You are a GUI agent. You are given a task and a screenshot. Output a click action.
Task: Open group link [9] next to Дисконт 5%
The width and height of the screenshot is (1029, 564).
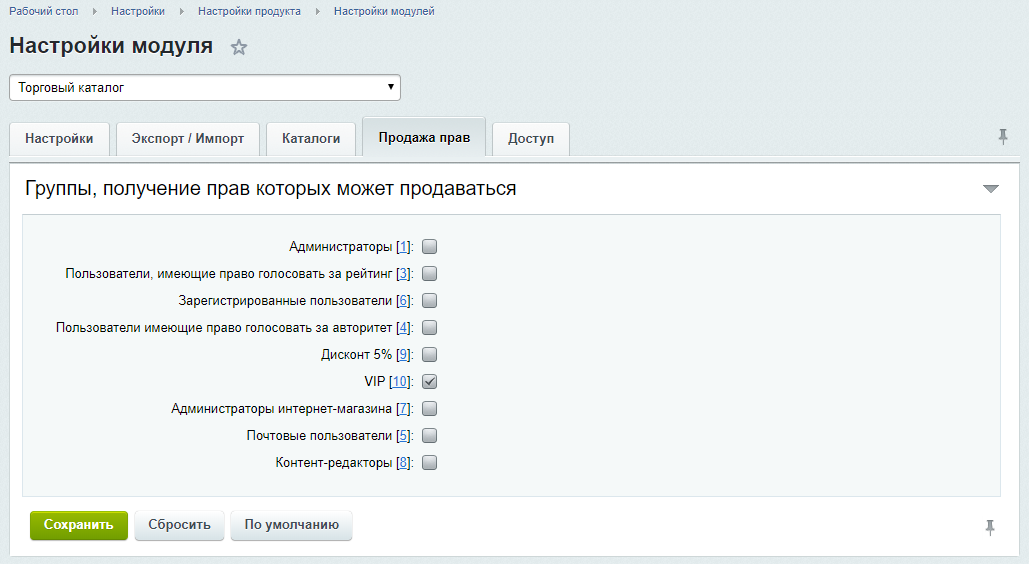tap(403, 355)
